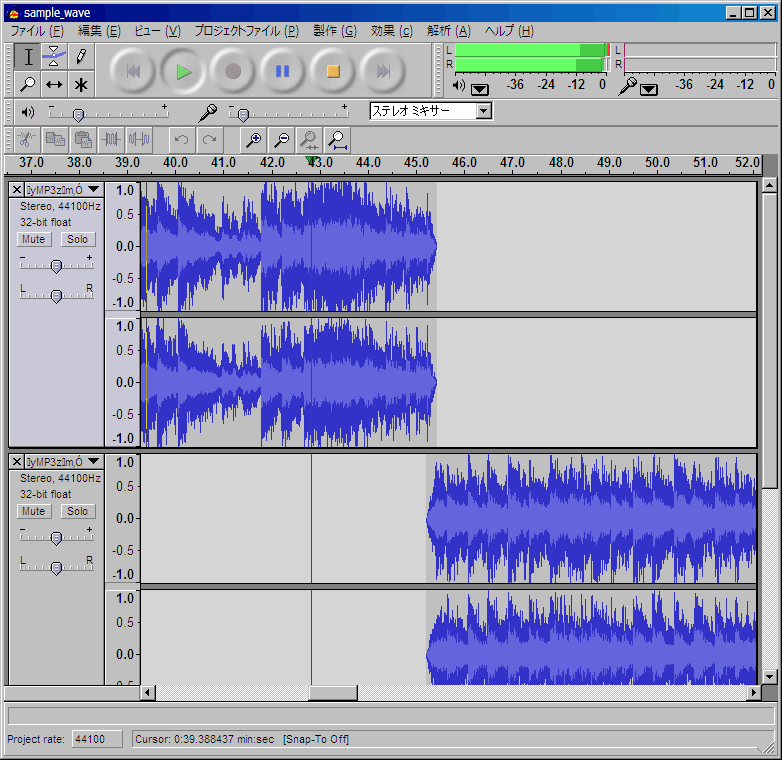Click the Cut scissors icon
Screen dimensions: 782x760
(x=27, y=140)
